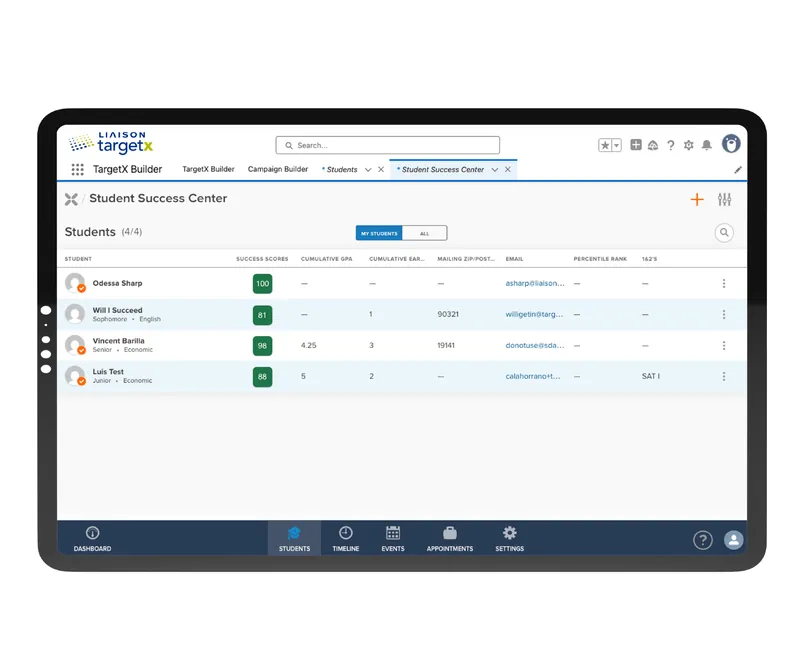Click the setup gear icon in header
The width and height of the screenshot is (800, 666).
pos(688,145)
